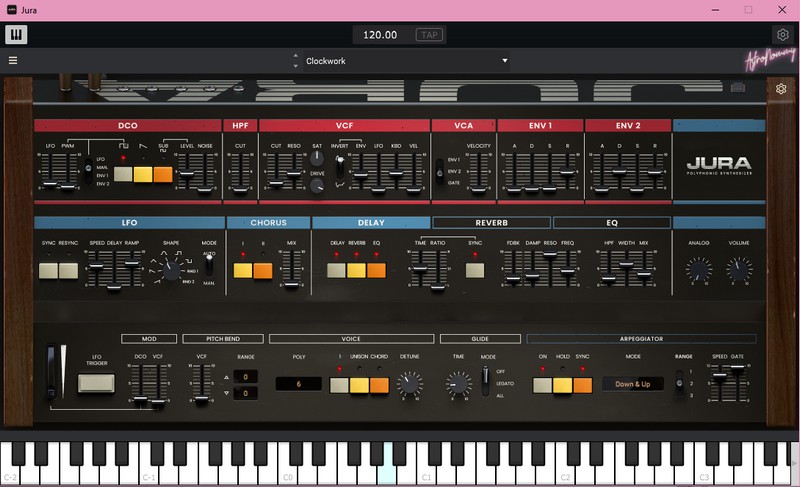Toggle arpeggiator HOLD button

pyautogui.click(x=562, y=386)
